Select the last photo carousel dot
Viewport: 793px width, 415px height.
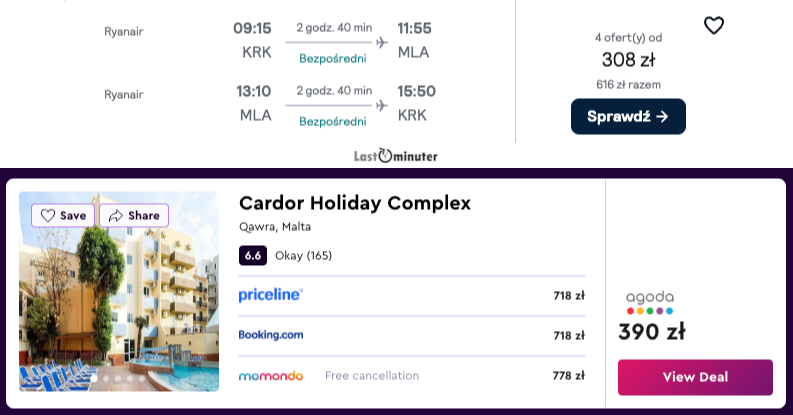click(x=142, y=378)
